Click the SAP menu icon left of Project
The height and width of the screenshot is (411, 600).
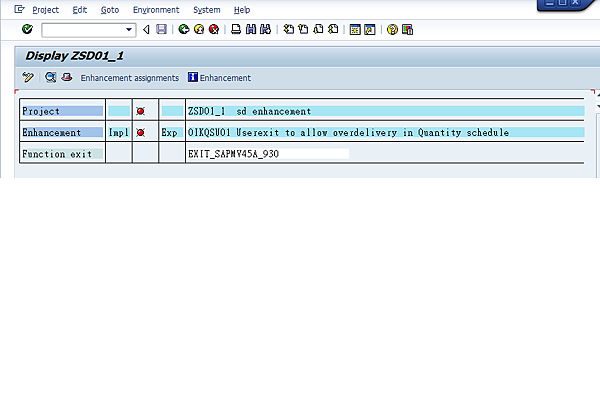(19, 9)
